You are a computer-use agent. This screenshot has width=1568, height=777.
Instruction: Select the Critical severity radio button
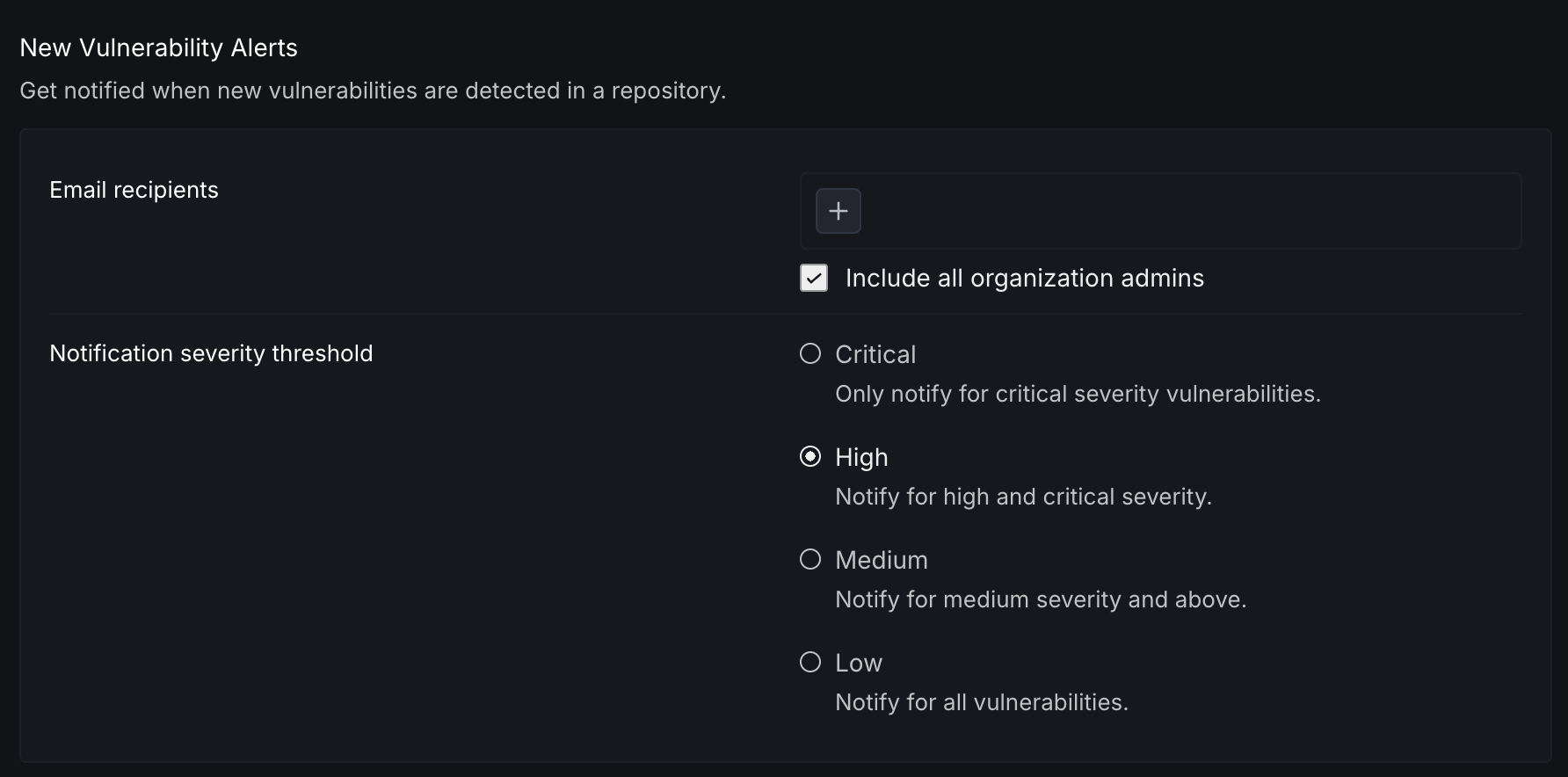810,353
